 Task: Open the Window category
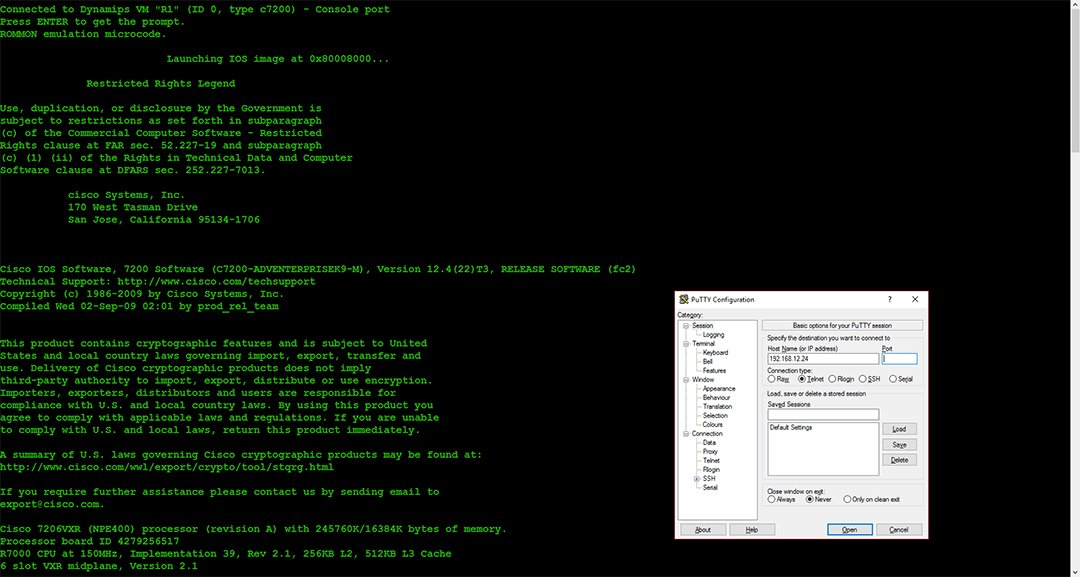[703, 379]
